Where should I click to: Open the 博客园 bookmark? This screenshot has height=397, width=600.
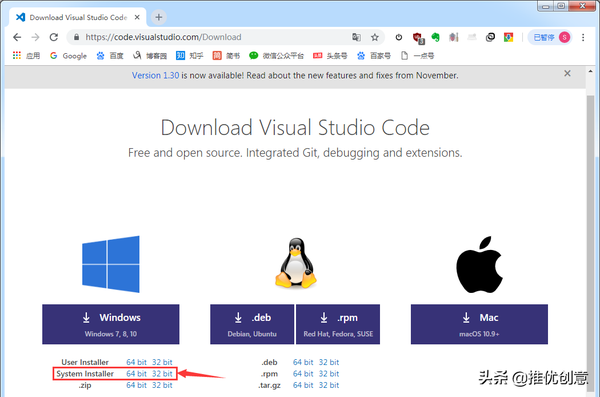click(150, 56)
